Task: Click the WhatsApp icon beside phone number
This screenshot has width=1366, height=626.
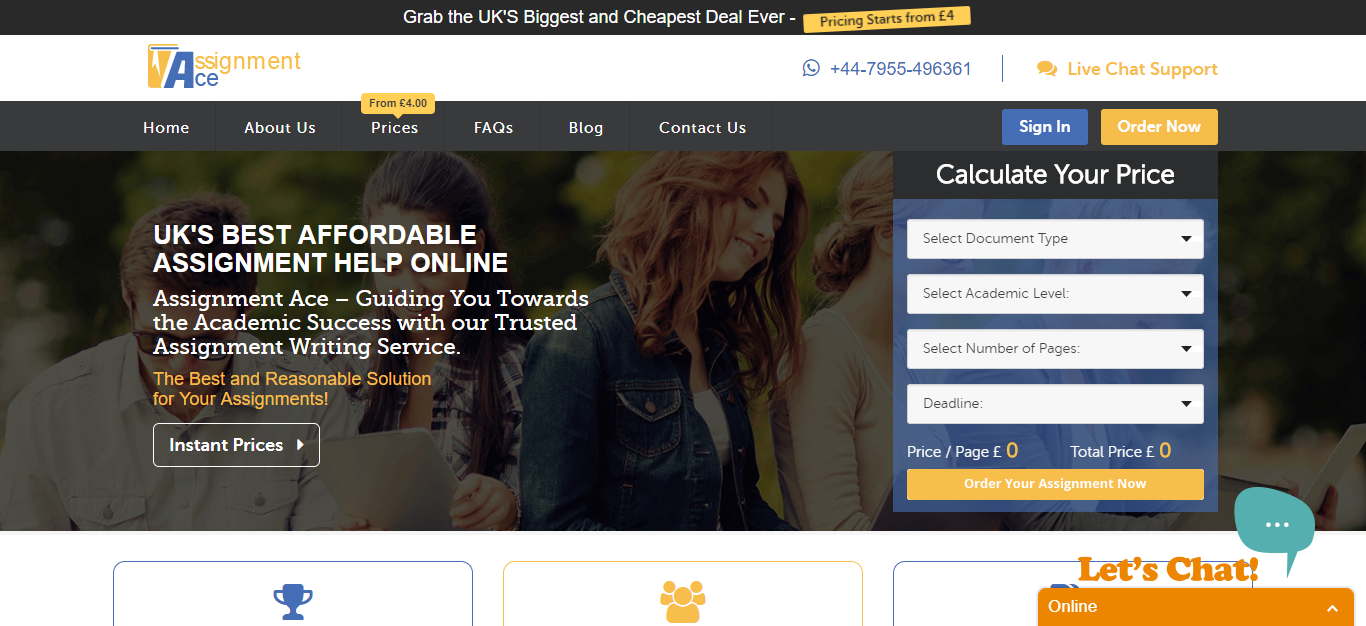Action: [811, 68]
